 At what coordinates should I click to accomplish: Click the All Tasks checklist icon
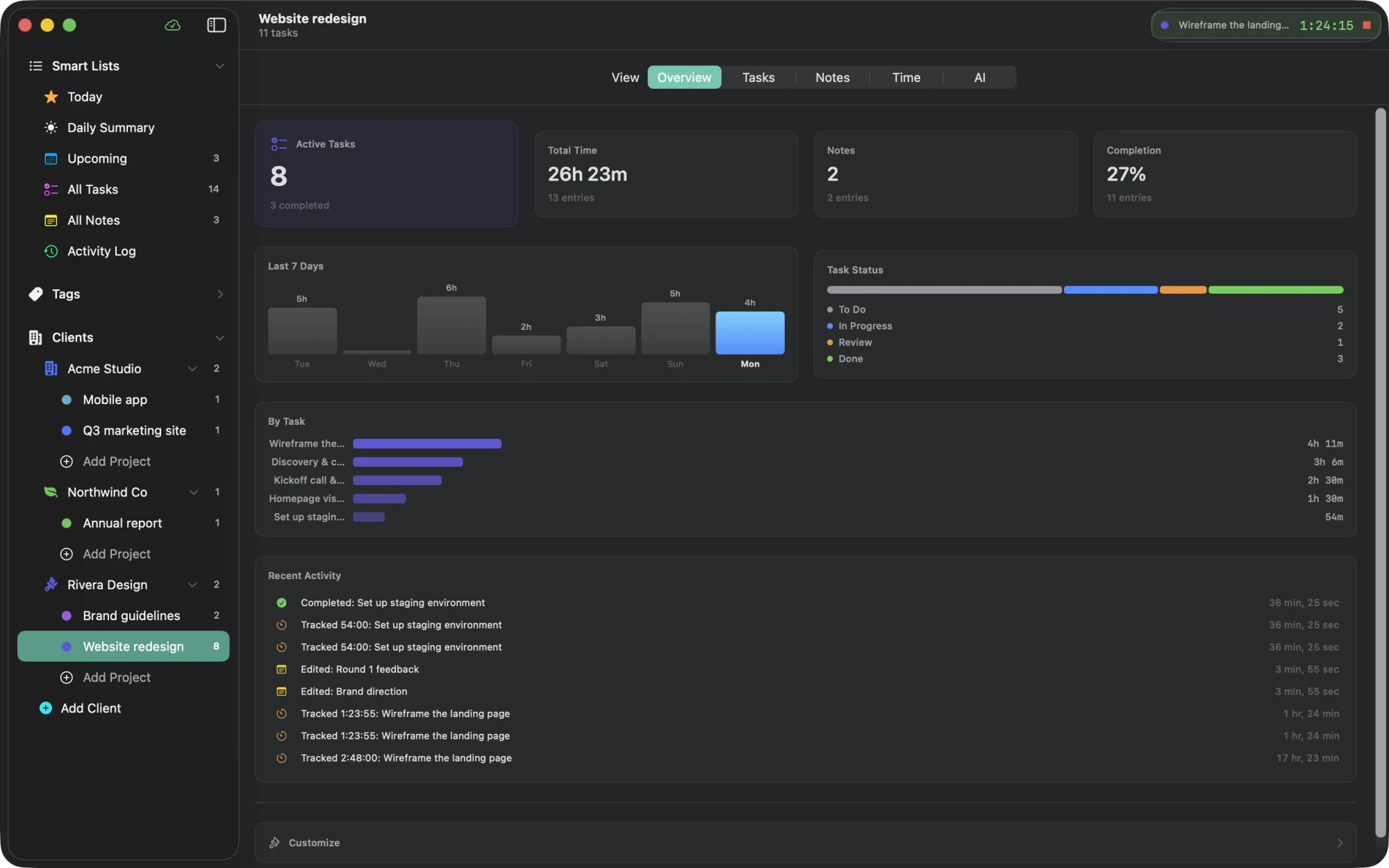[x=51, y=190]
